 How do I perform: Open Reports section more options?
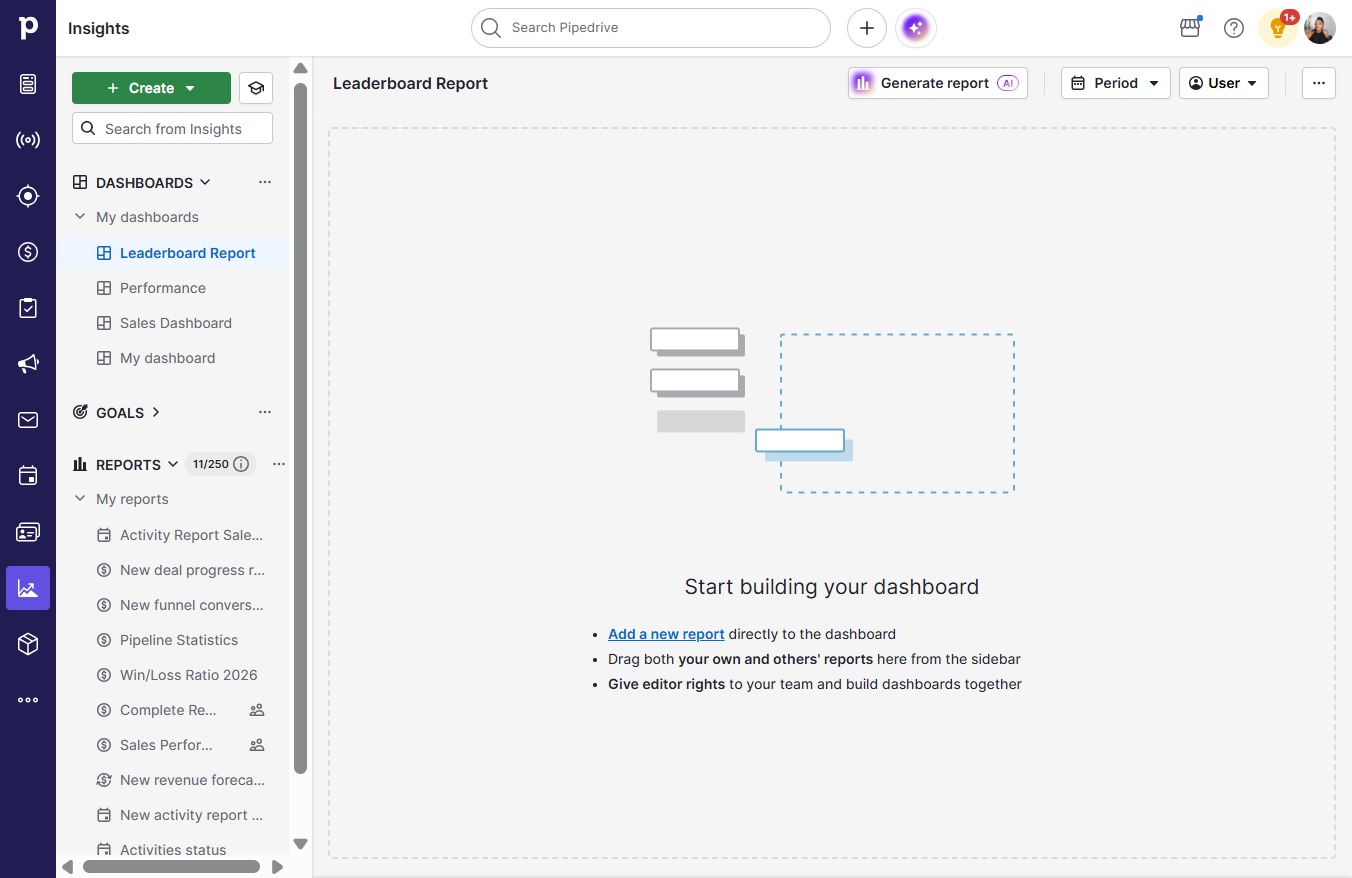(x=279, y=464)
